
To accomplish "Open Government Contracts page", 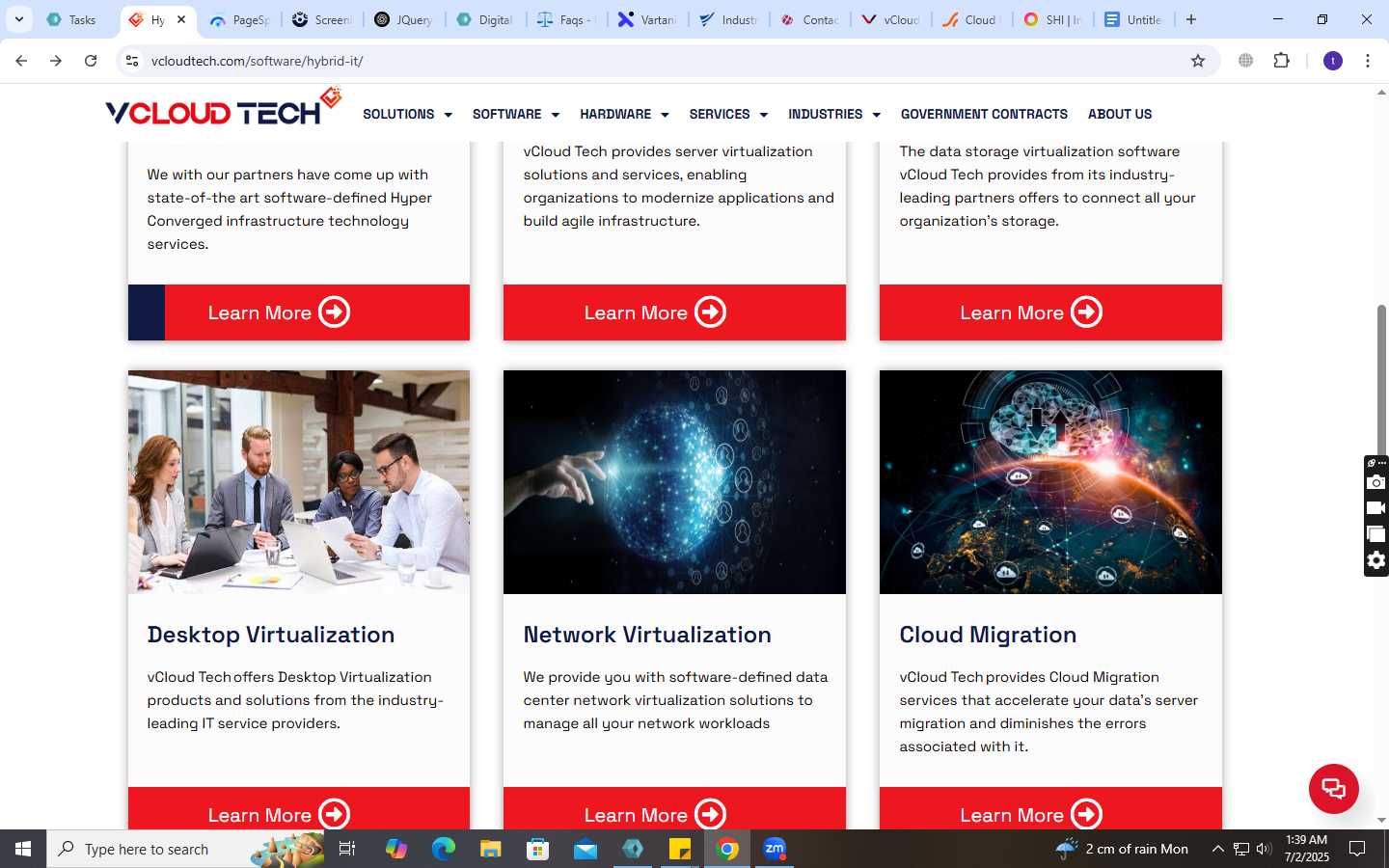I will (984, 114).
